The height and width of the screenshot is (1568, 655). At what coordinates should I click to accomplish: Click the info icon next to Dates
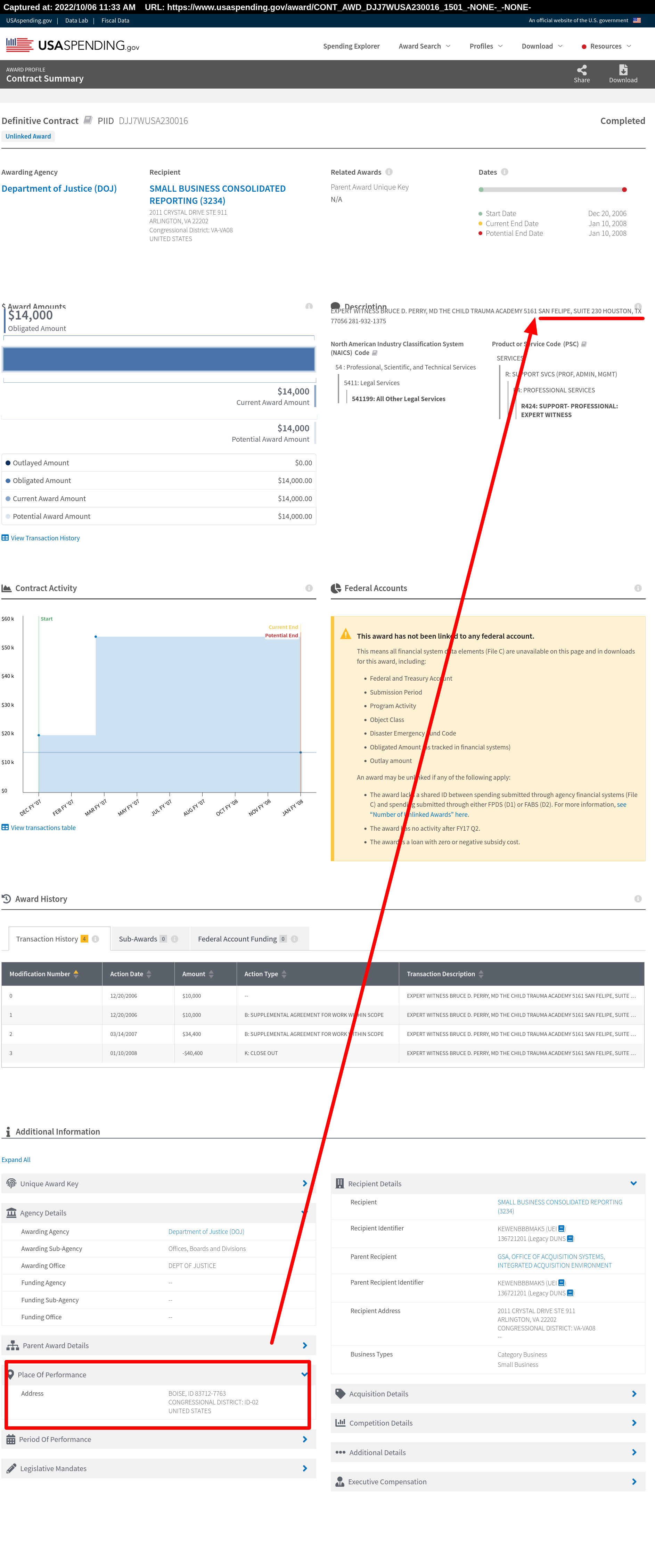coord(505,172)
